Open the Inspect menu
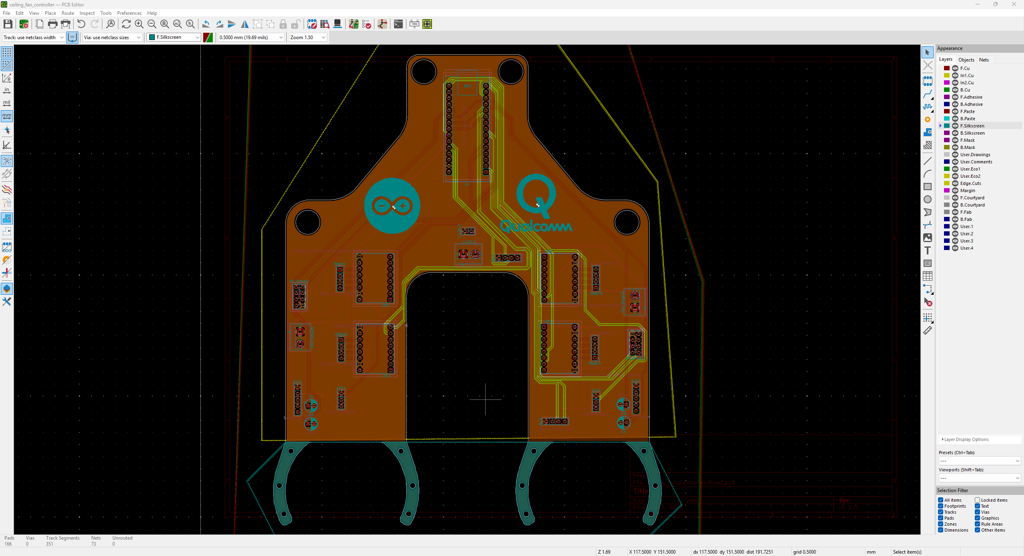Image resolution: width=1024 pixels, height=556 pixels. click(87, 13)
